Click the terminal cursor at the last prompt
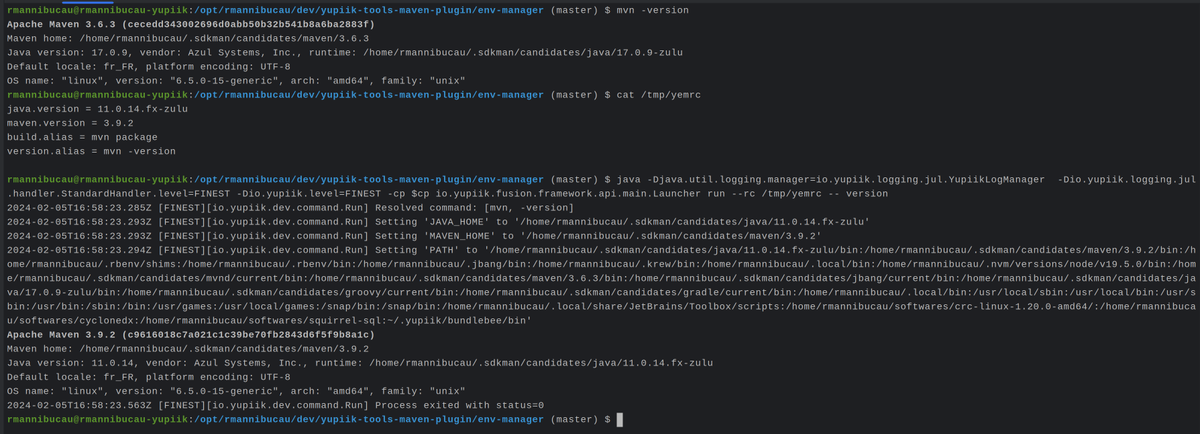Viewport: 1200px width, 434px height. pos(619,420)
